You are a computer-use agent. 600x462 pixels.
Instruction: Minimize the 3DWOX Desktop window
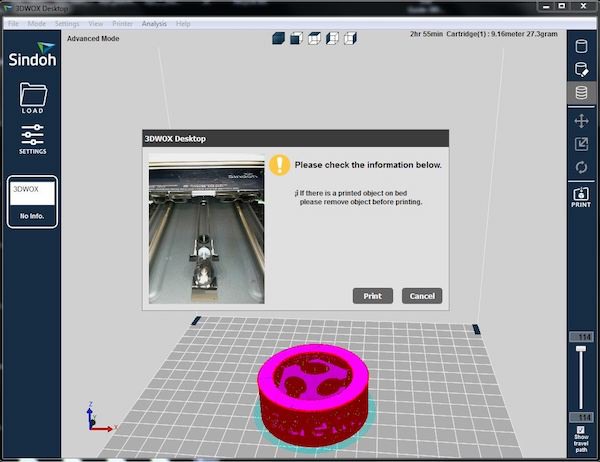coord(546,7)
